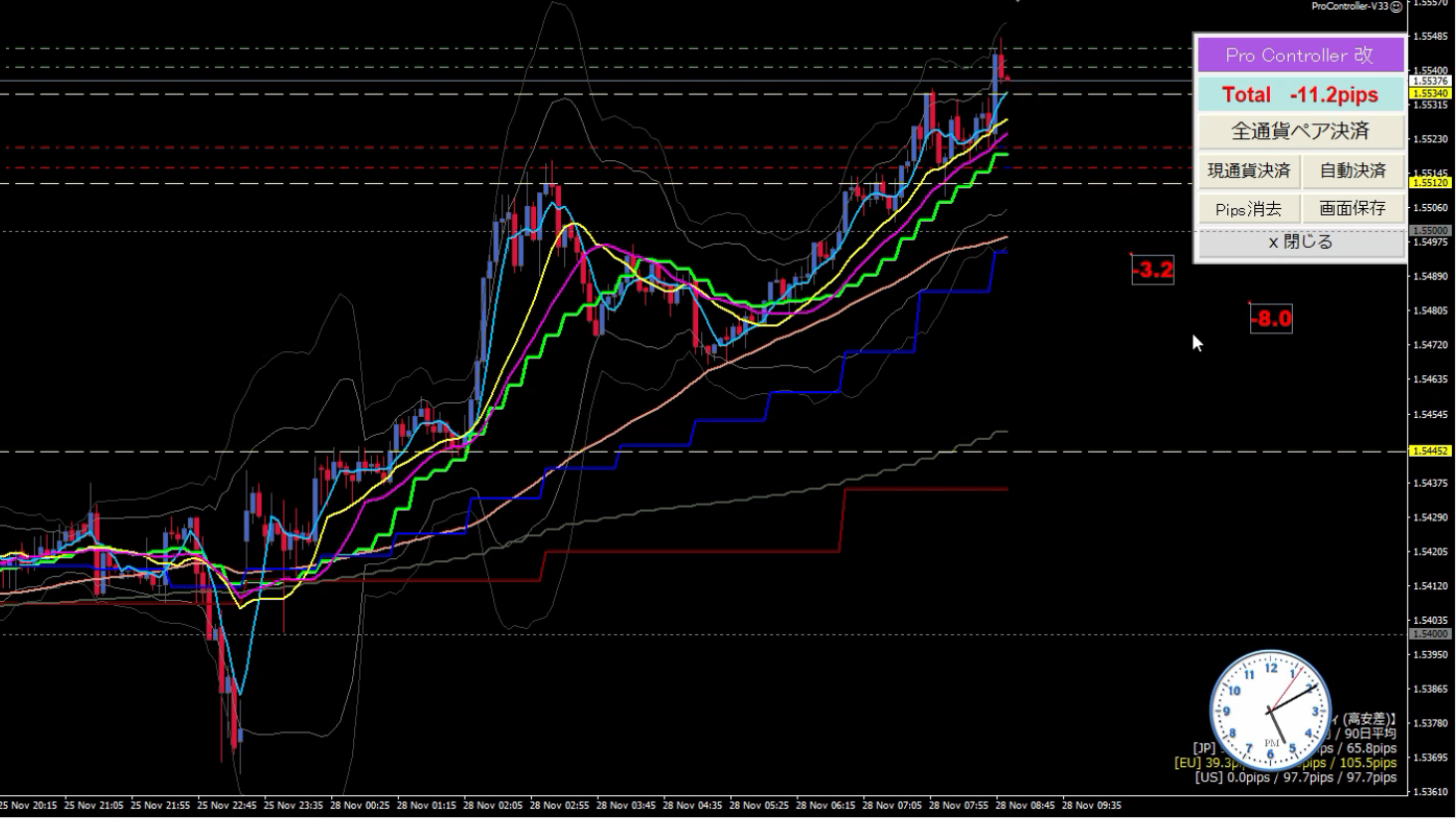Viewport: 1456px width, 819px height.
Task: Click the 1.54720 price scale label
Action: [1429, 345]
